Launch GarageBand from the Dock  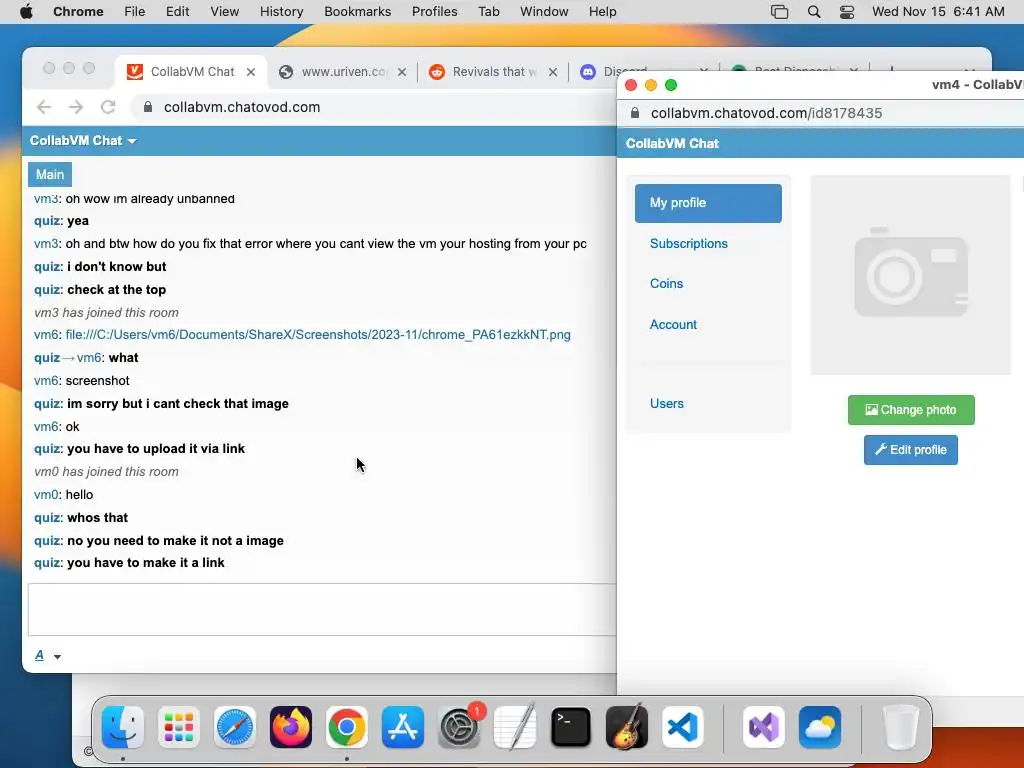click(627, 727)
